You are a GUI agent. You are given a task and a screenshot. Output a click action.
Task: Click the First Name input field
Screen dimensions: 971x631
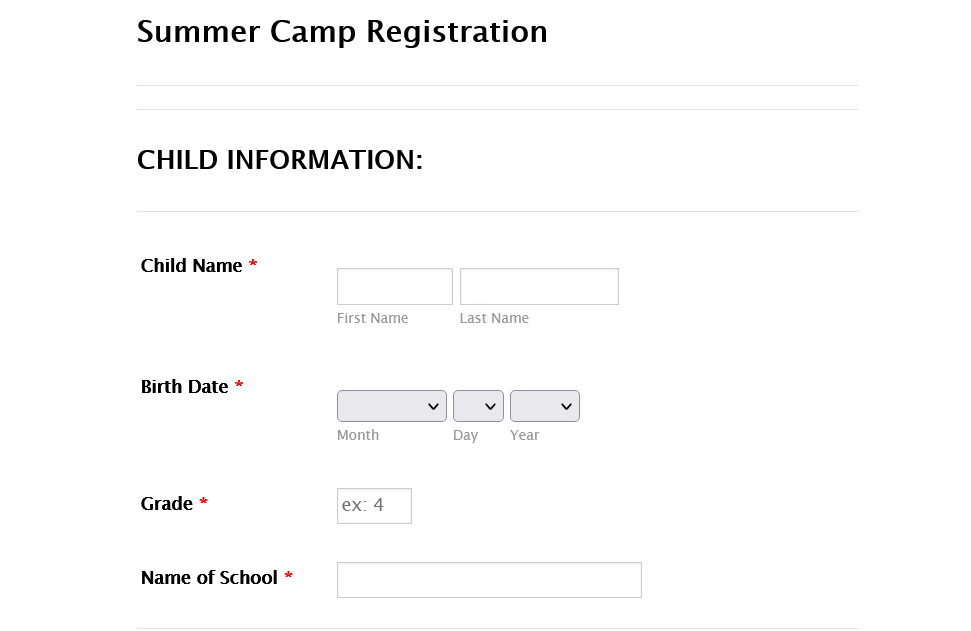point(394,286)
